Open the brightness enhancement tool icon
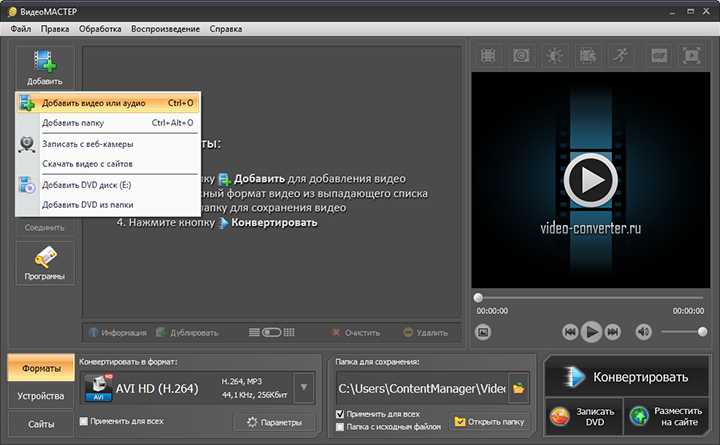Screen dimensions: 720x445 [554, 56]
